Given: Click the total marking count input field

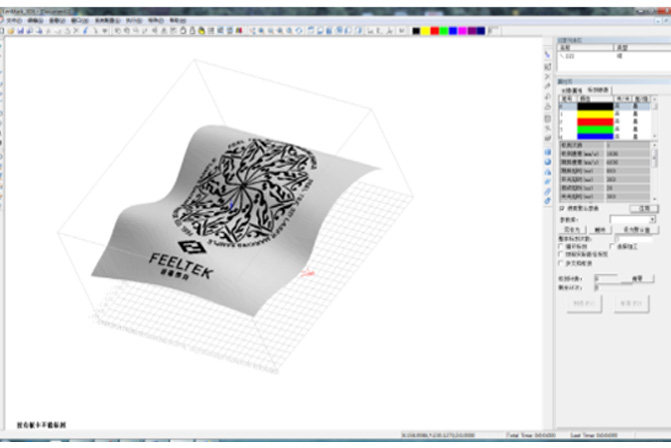Looking at the screenshot, I should 634,239.
